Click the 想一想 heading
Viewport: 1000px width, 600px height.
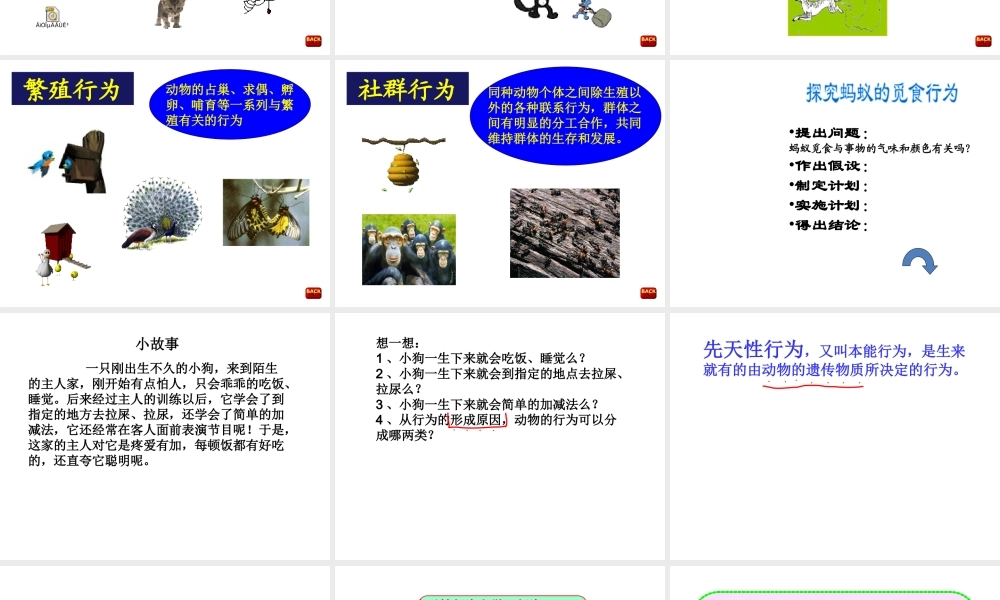coord(398,343)
